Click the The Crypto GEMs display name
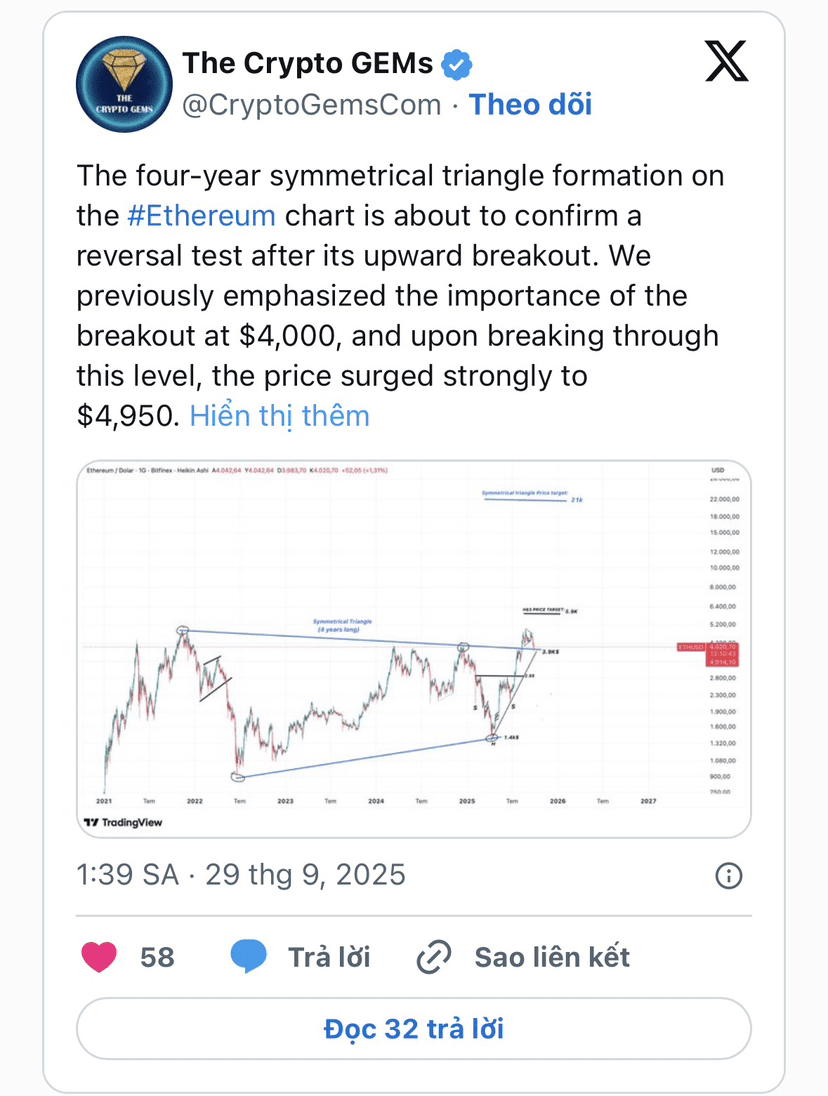 point(307,64)
